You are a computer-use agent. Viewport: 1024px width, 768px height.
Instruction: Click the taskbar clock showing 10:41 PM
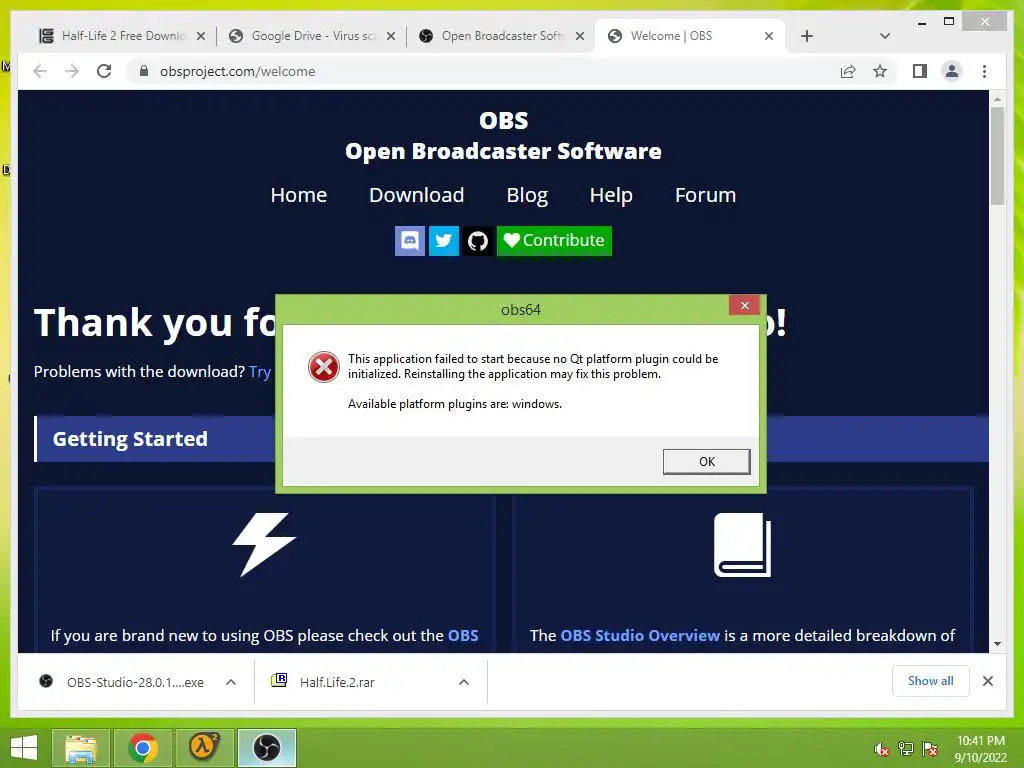tap(980, 749)
